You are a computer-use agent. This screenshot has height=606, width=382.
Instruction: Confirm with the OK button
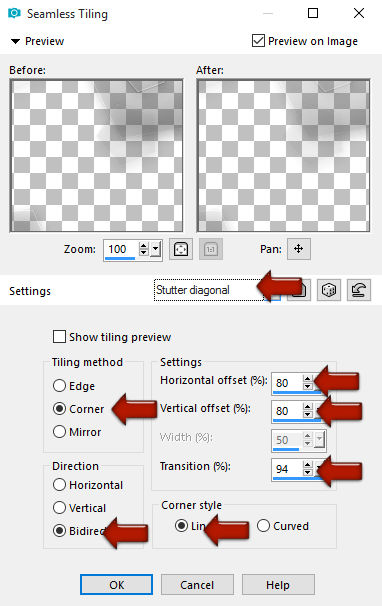tap(116, 585)
